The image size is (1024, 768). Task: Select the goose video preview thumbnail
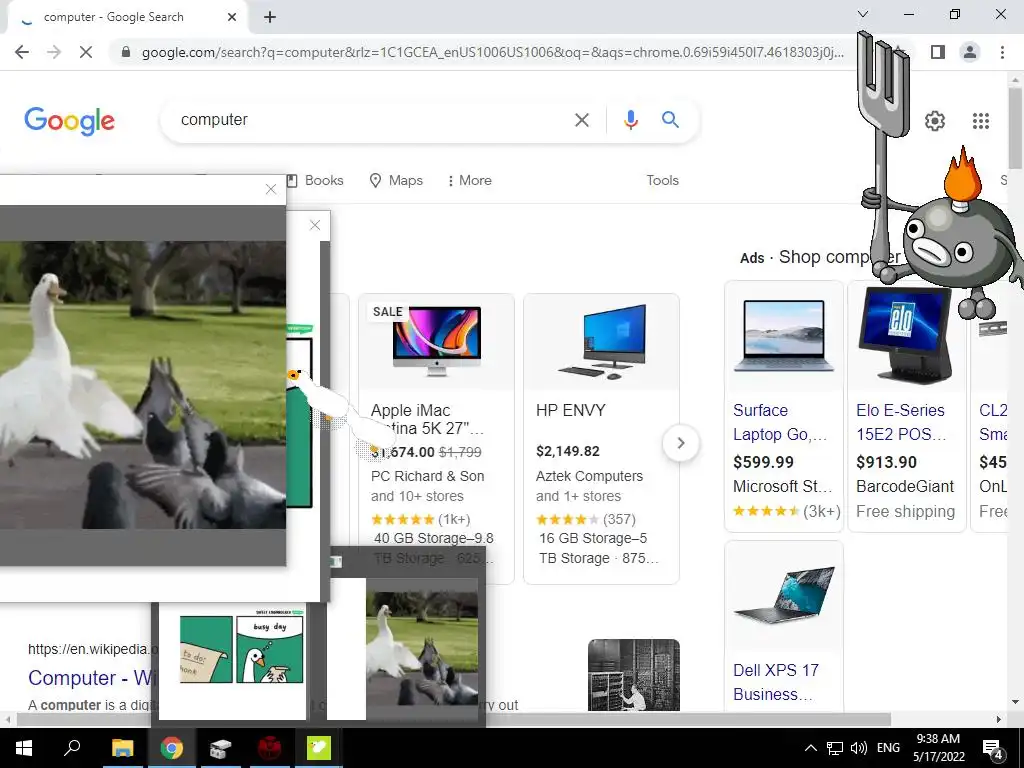pos(402,650)
